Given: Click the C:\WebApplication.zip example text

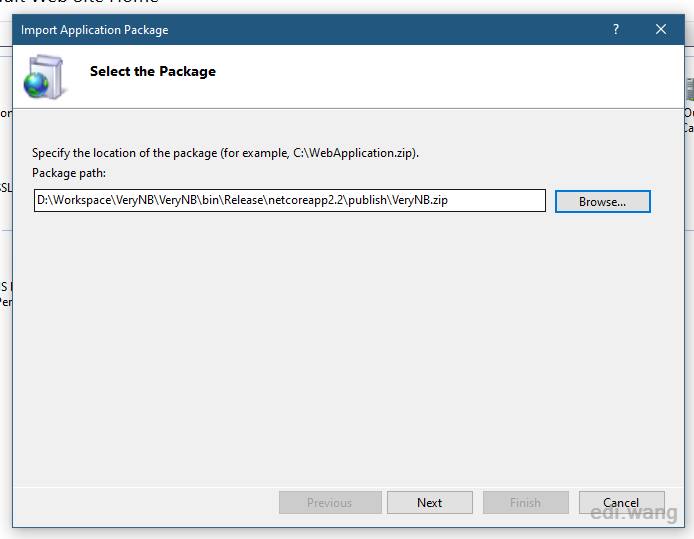Looking at the screenshot, I should (x=353, y=153).
